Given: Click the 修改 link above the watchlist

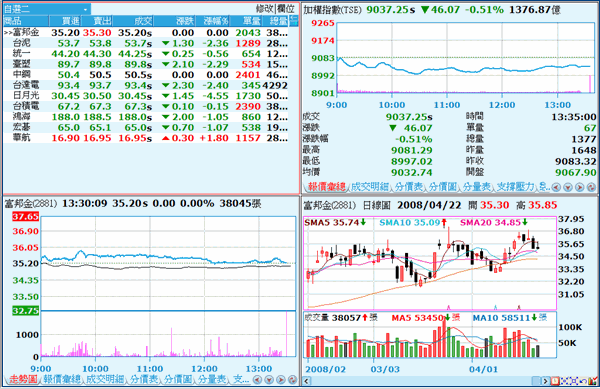Looking at the screenshot, I should click(264, 9).
